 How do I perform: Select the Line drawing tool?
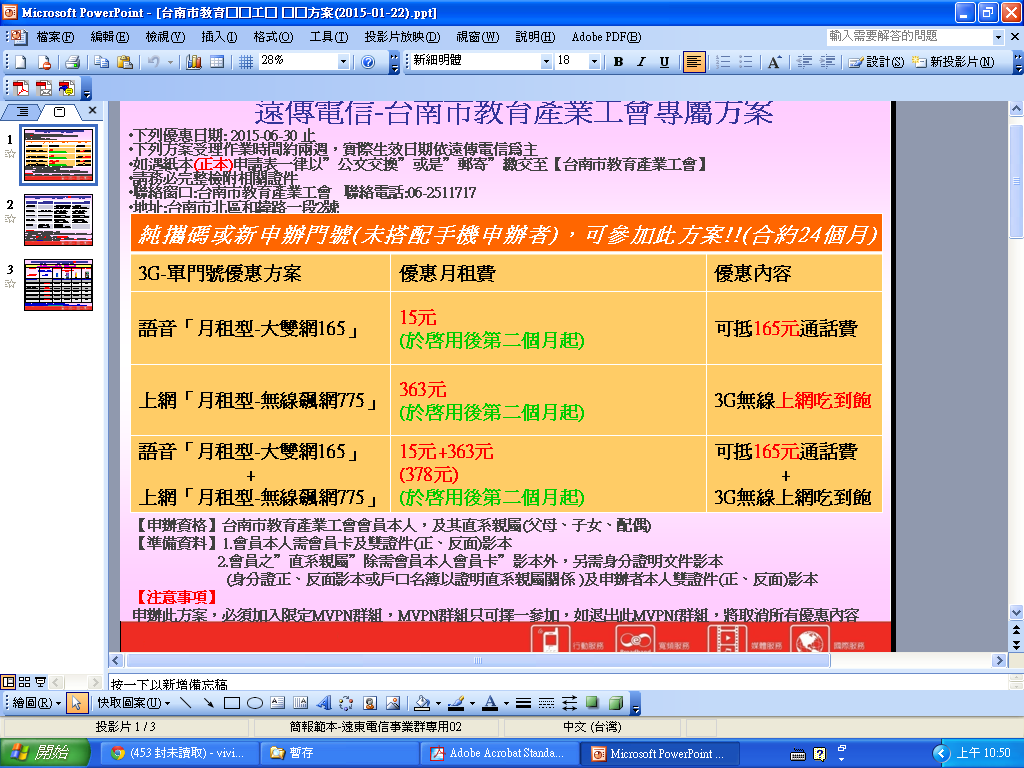(185, 703)
